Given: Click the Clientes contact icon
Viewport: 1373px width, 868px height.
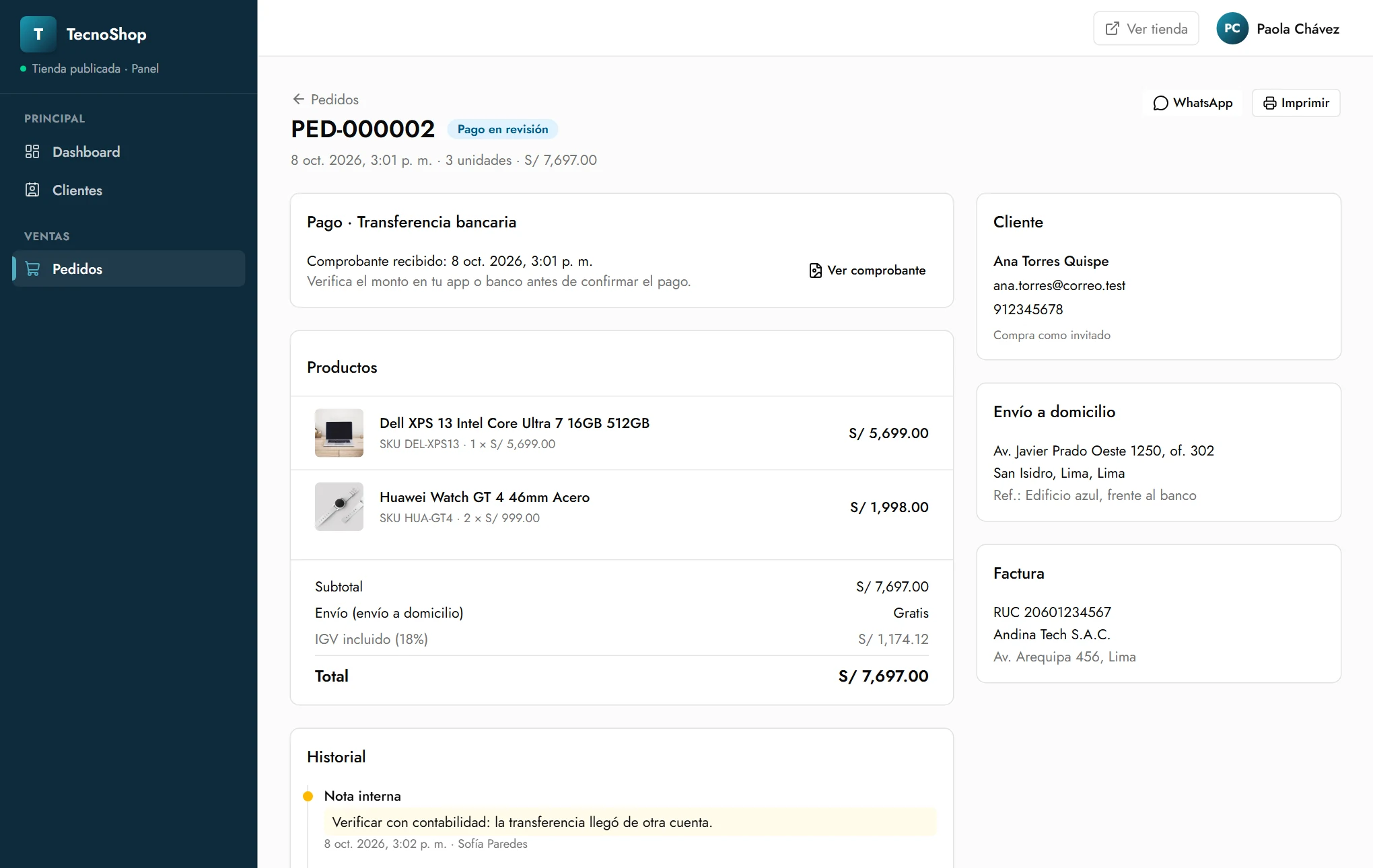Looking at the screenshot, I should 32,190.
